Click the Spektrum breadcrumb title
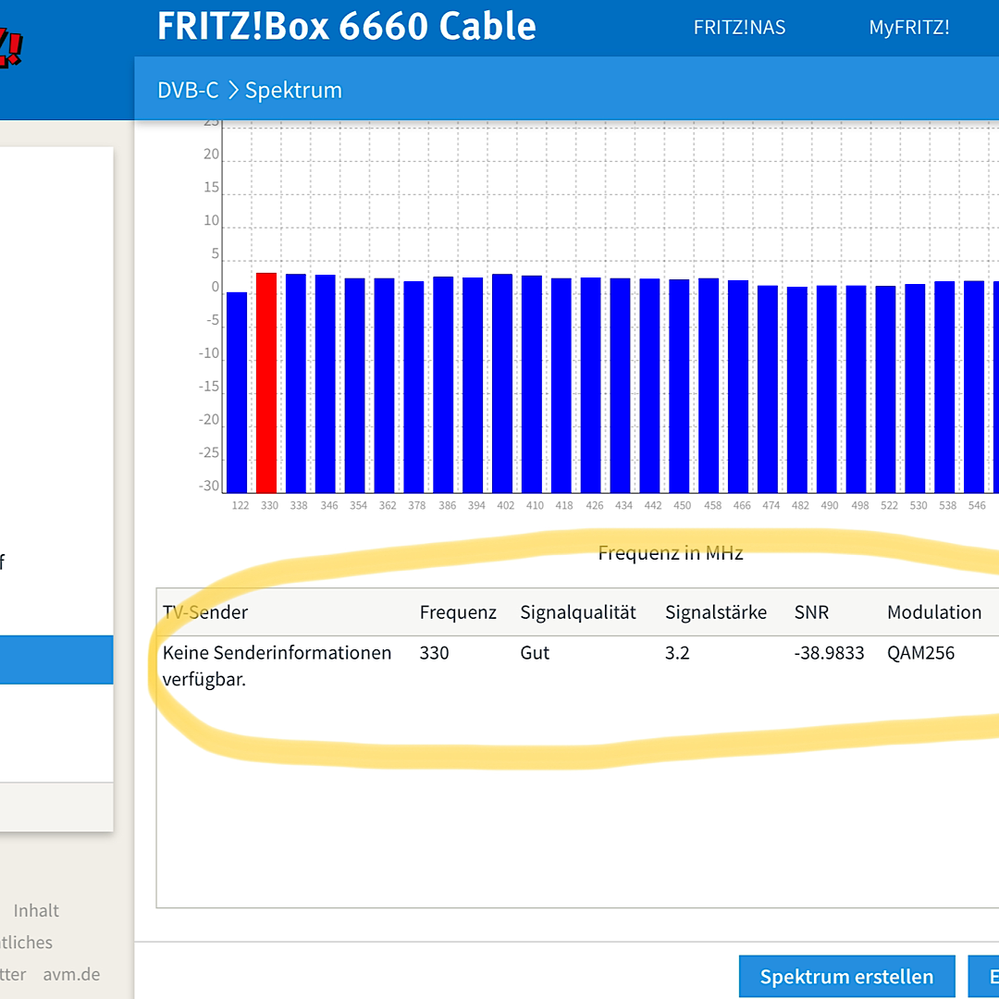This screenshot has height=999, width=999. click(x=294, y=90)
